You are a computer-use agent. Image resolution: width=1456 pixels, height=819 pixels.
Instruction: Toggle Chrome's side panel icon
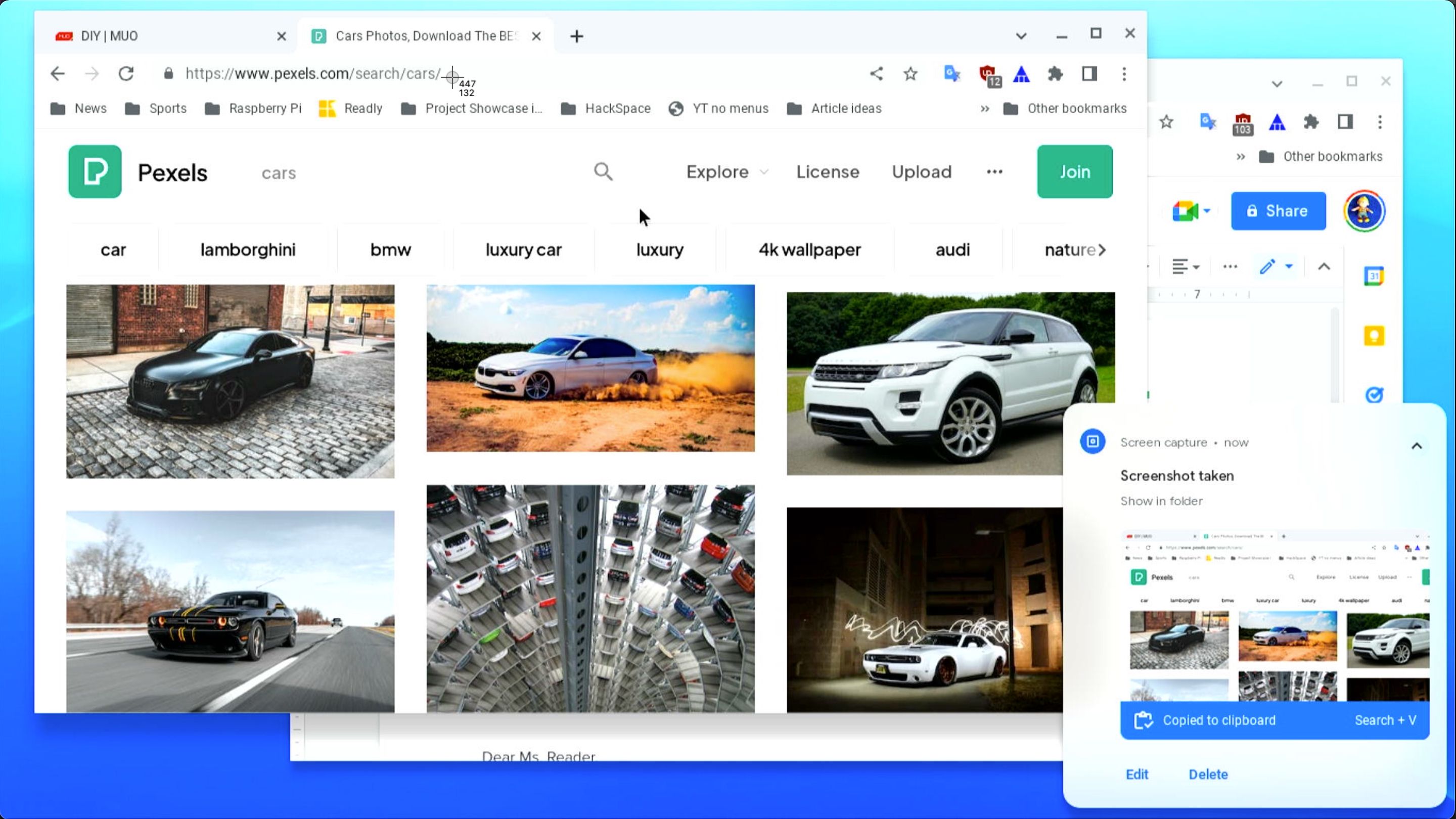click(x=1090, y=74)
